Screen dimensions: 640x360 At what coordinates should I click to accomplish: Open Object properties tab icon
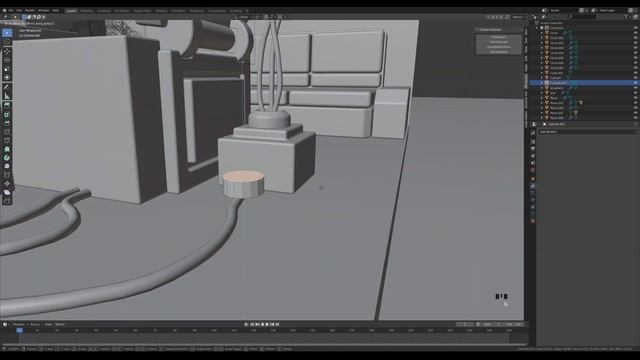click(x=533, y=178)
